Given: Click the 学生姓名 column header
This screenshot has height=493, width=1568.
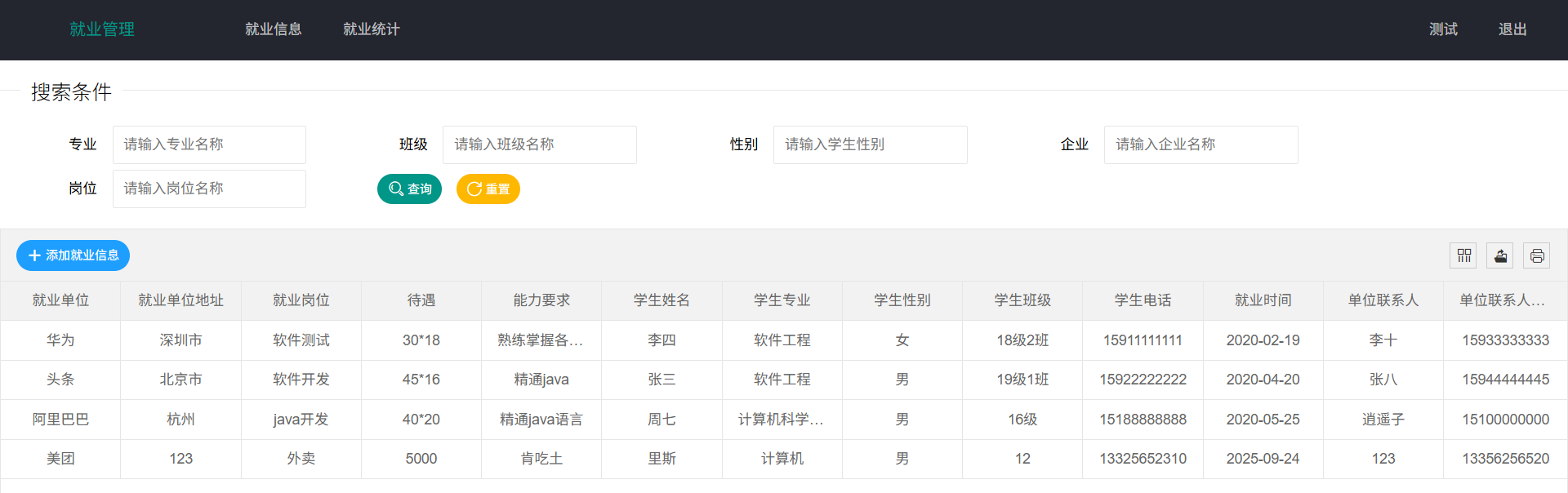Looking at the screenshot, I should [661, 300].
